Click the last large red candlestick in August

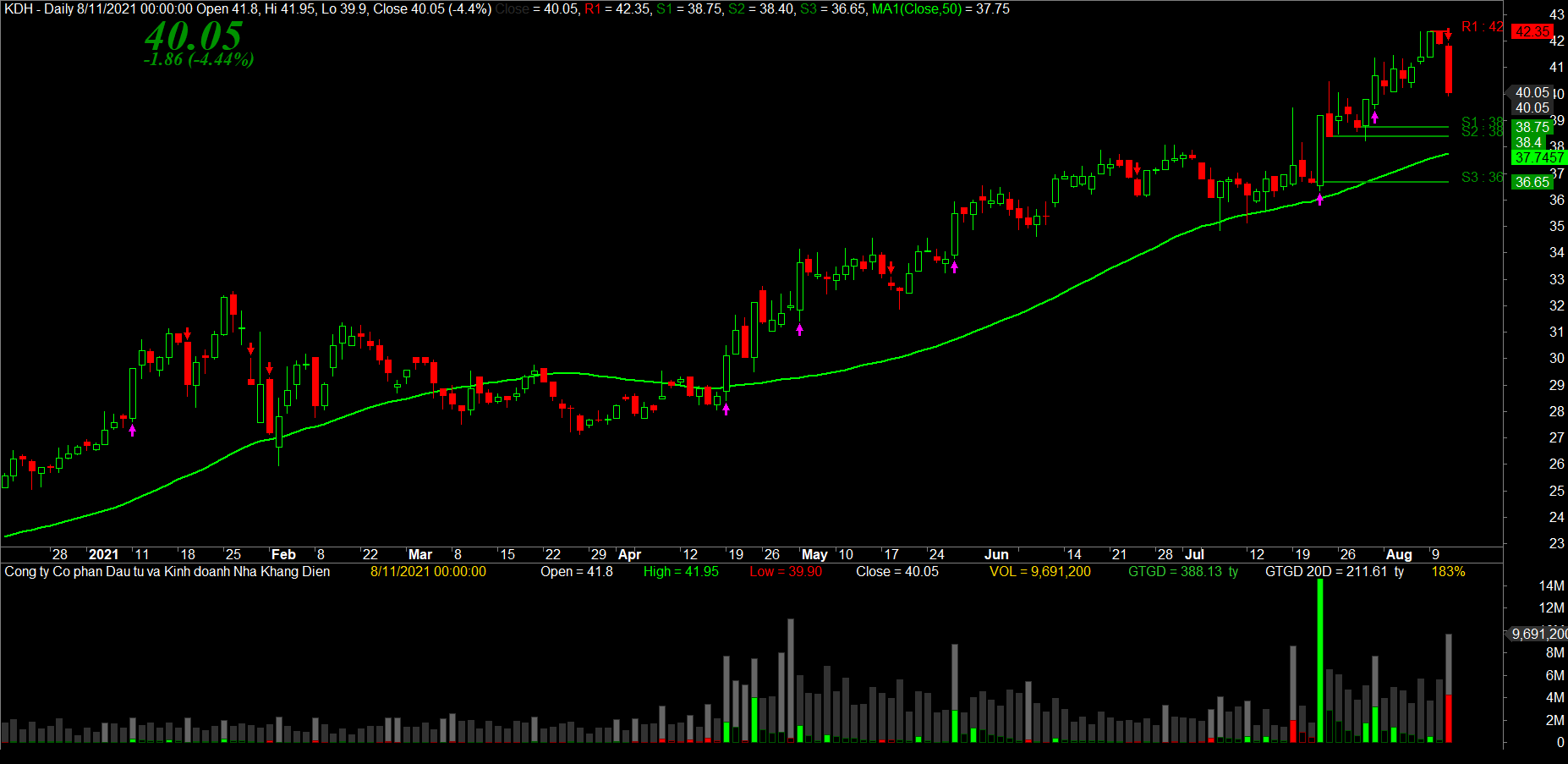pyautogui.click(x=1449, y=69)
